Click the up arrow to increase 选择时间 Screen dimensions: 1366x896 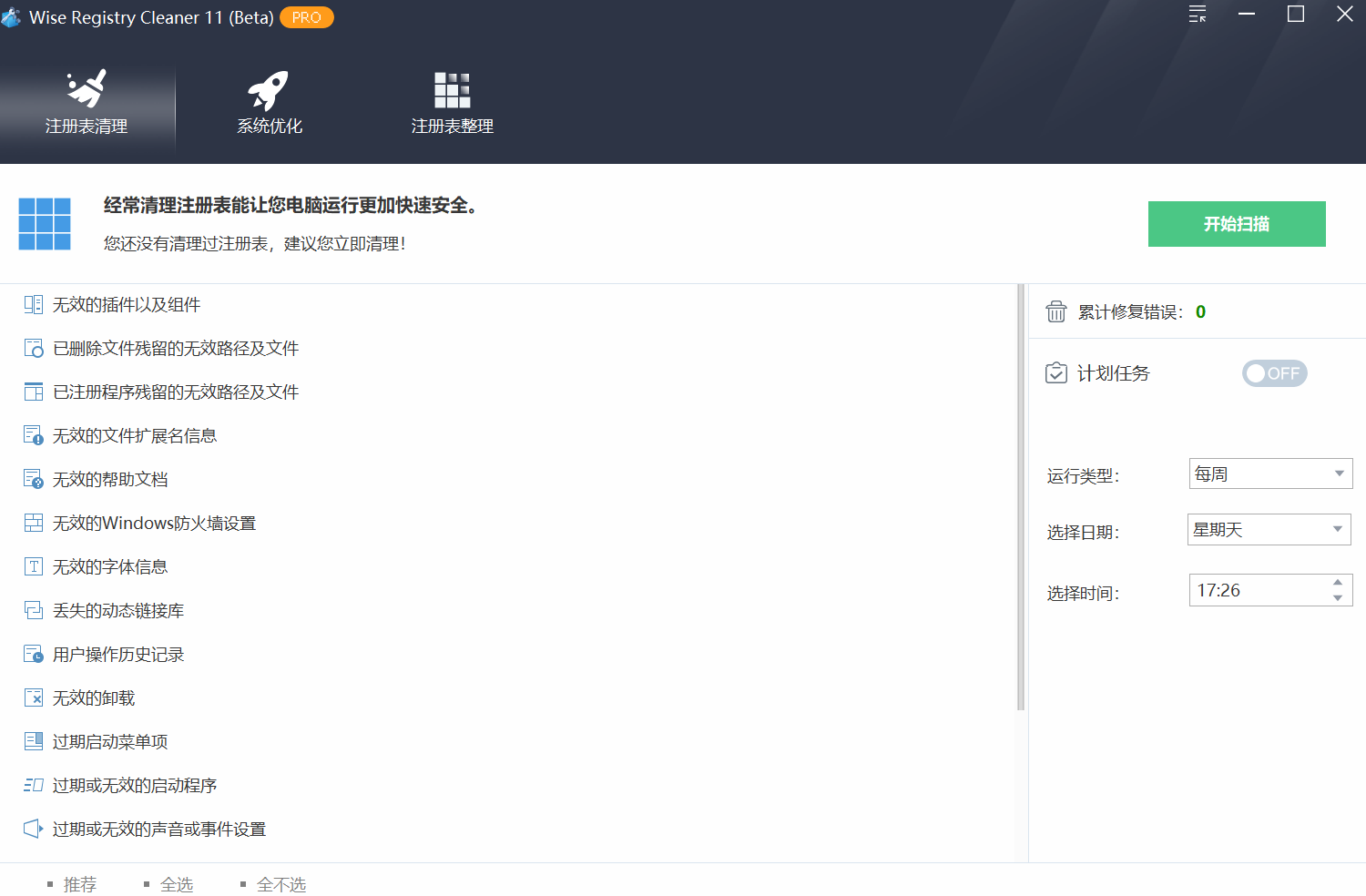[1337, 583]
